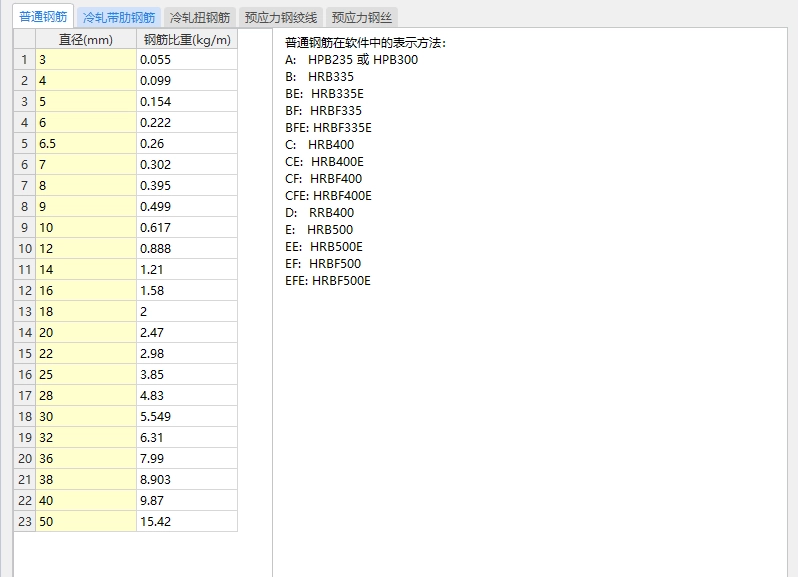Image resolution: width=798 pixels, height=577 pixels.
Task: Open the 冷轧带肋钢筋 tab
Action: click(119, 18)
